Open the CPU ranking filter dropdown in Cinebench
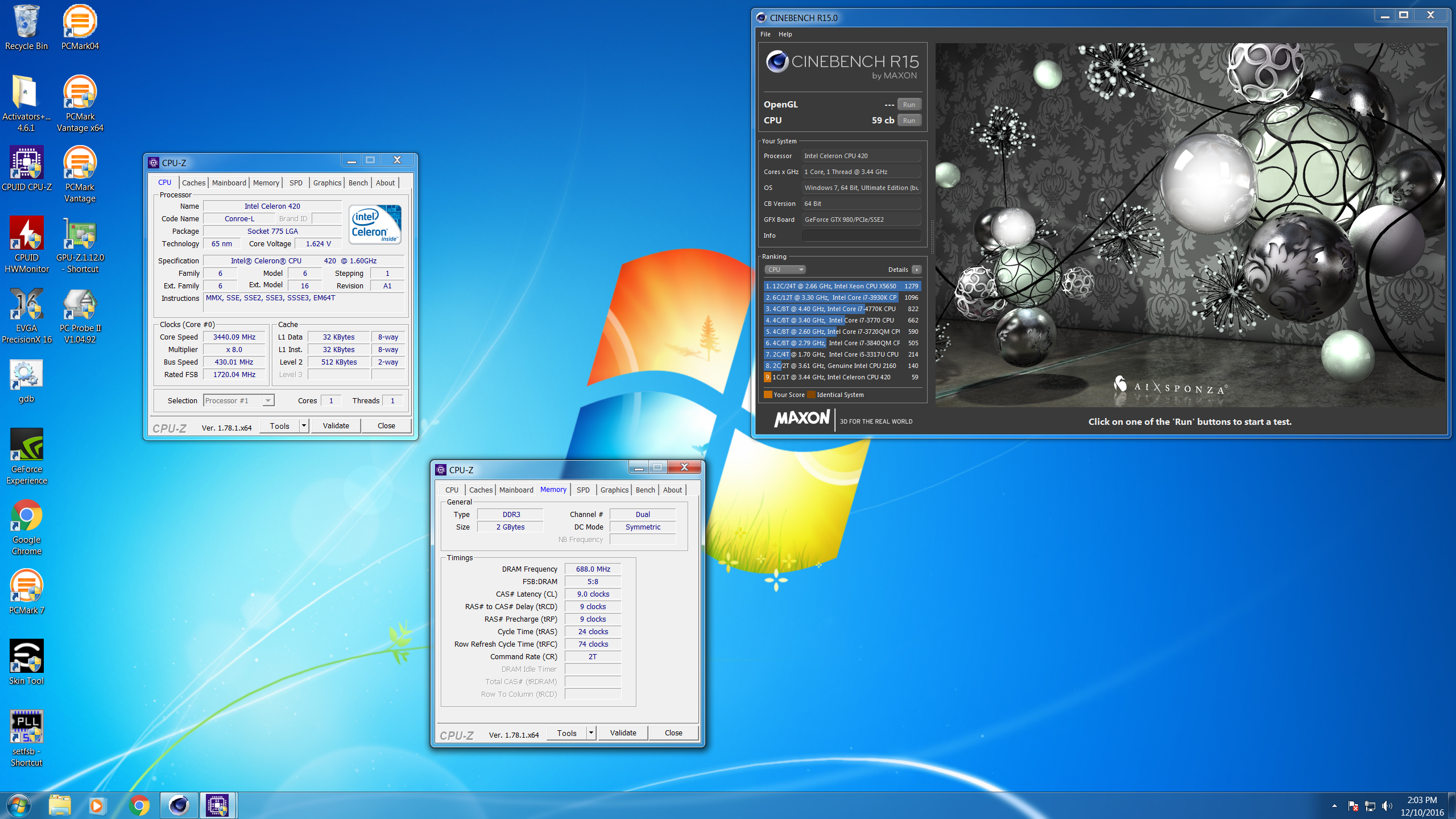The width and height of the screenshot is (1456, 819). click(784, 270)
